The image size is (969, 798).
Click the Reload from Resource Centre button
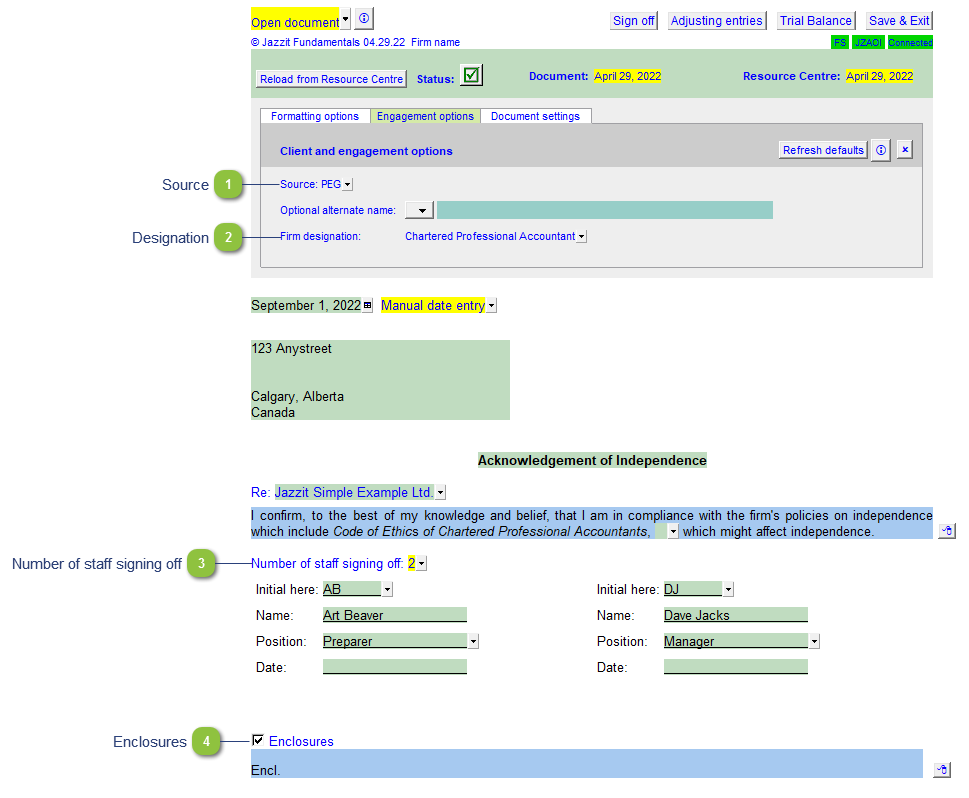click(331, 79)
